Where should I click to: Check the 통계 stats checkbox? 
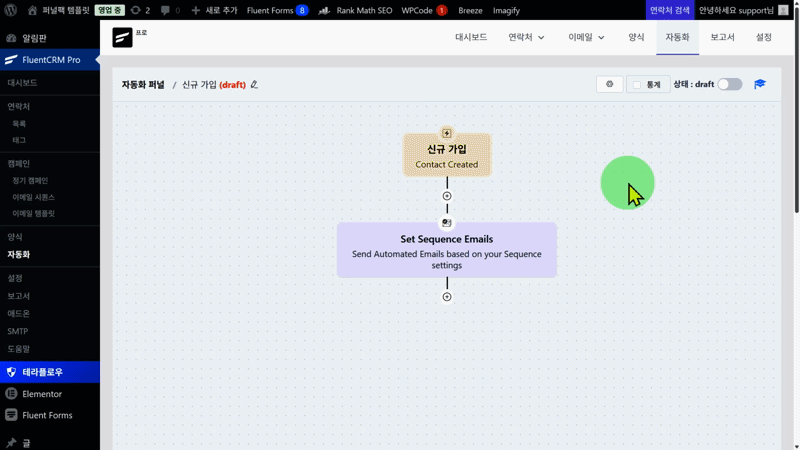636,85
